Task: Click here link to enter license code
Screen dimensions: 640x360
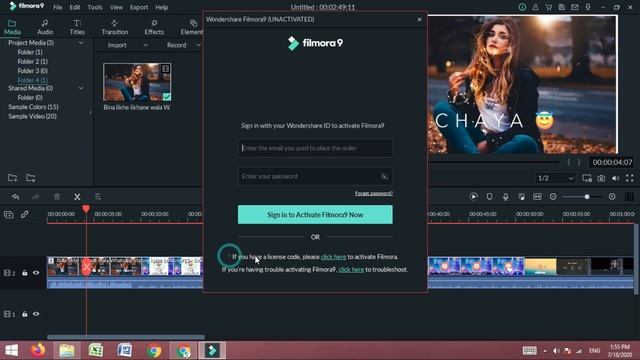Action: pyautogui.click(x=333, y=257)
